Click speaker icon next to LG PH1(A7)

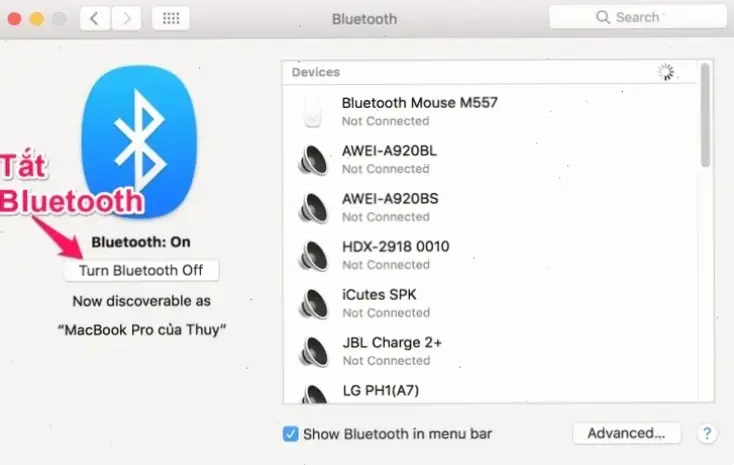click(314, 393)
